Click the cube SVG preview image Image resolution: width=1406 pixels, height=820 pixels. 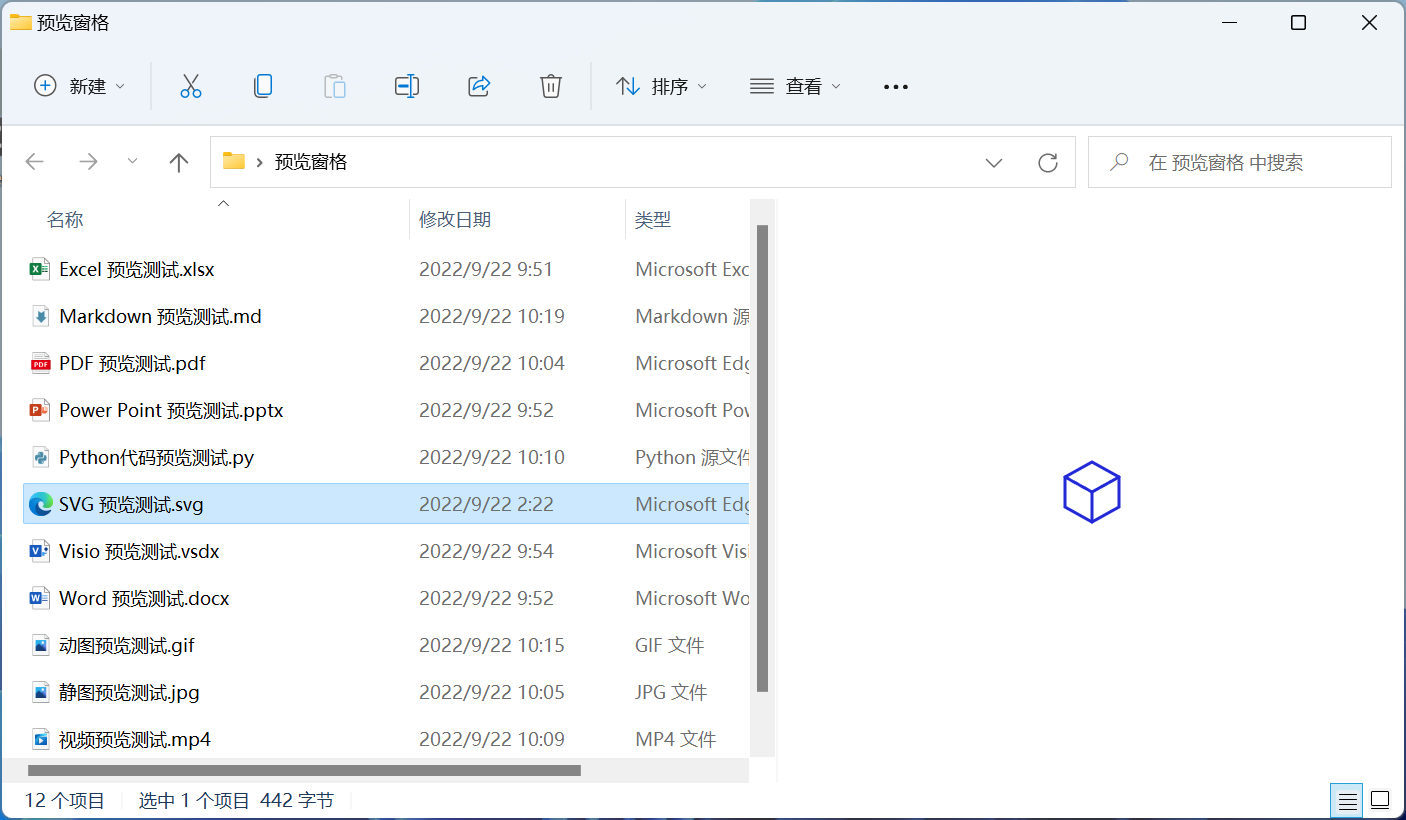1091,492
